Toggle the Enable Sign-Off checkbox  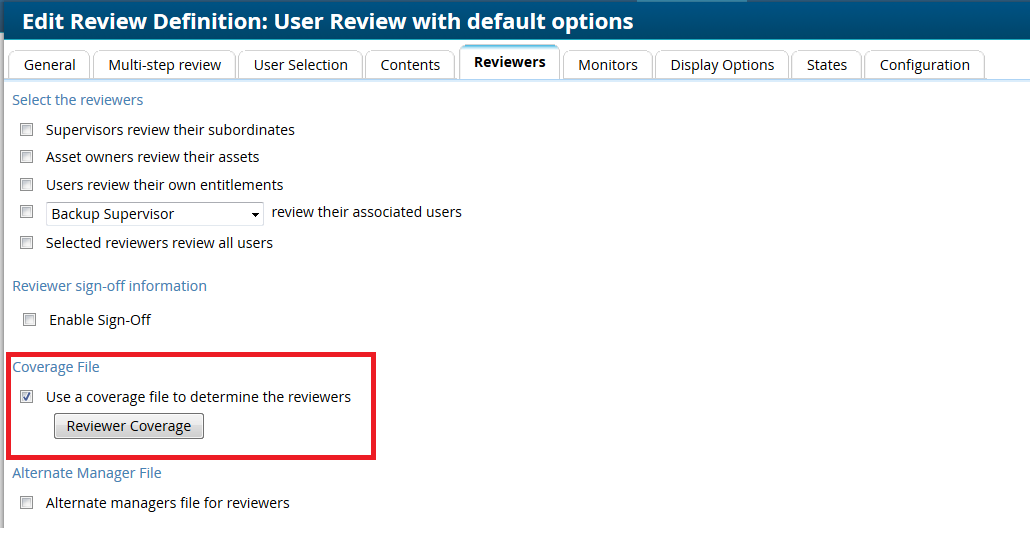[x=30, y=320]
